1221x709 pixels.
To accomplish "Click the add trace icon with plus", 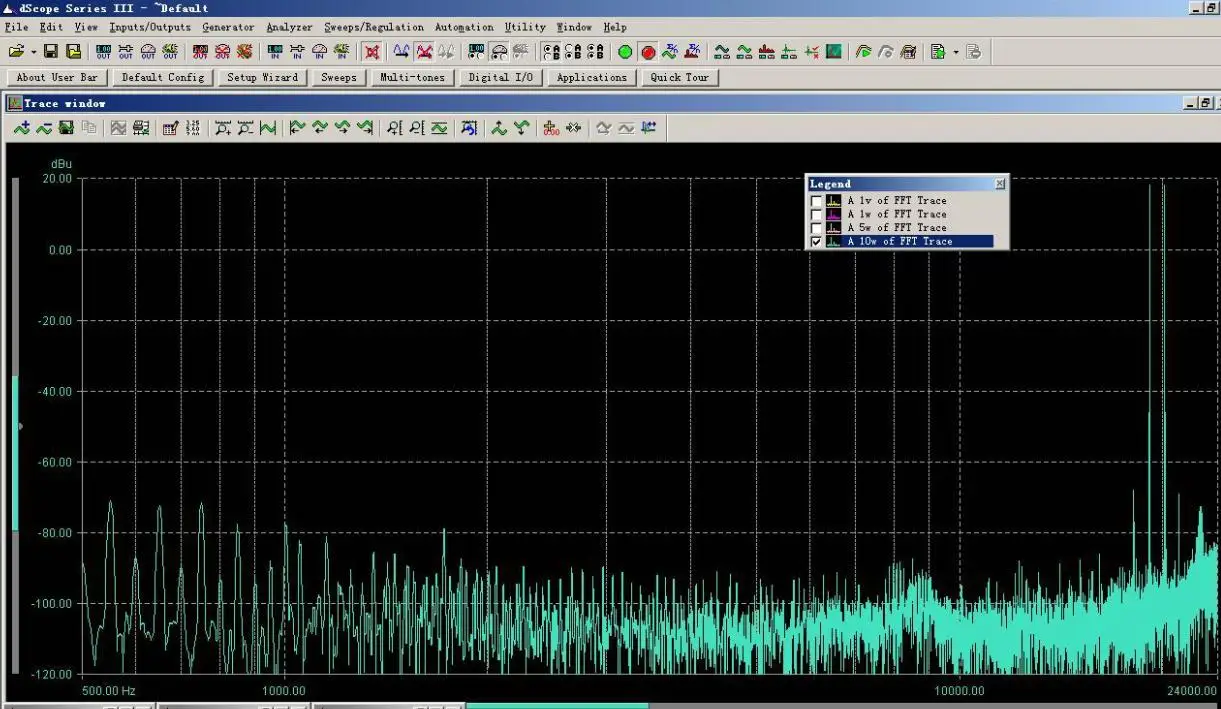I will [x=21, y=128].
